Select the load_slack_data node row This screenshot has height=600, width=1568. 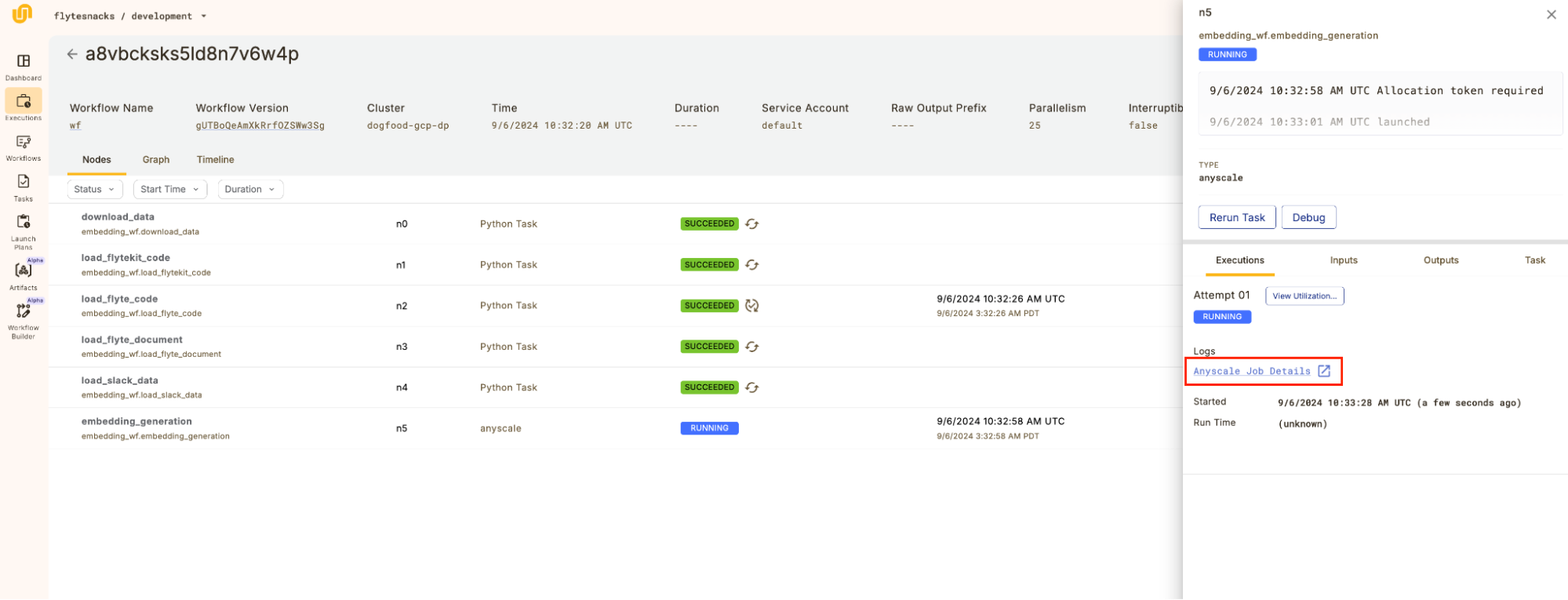pos(616,387)
